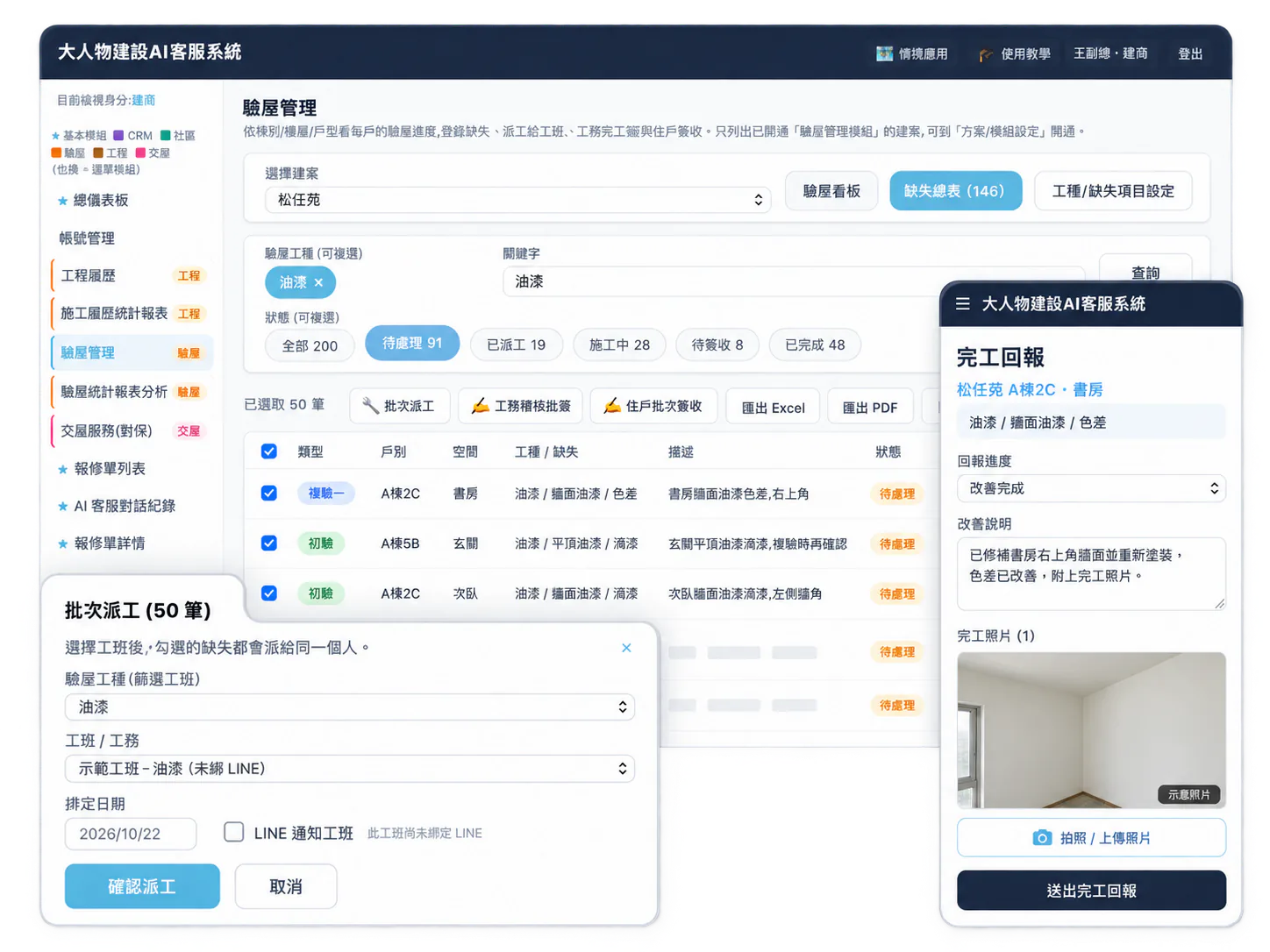Click the pen icon on 住戶批次簽收

(x=611, y=406)
